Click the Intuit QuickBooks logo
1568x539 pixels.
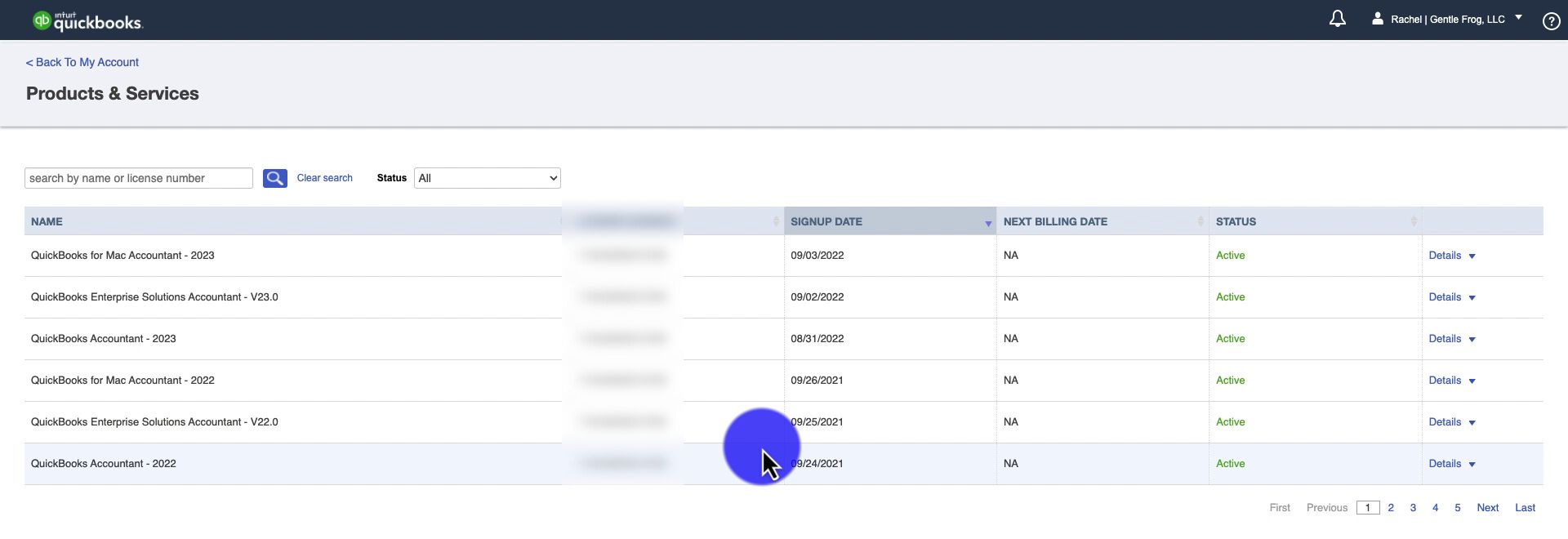tap(87, 21)
